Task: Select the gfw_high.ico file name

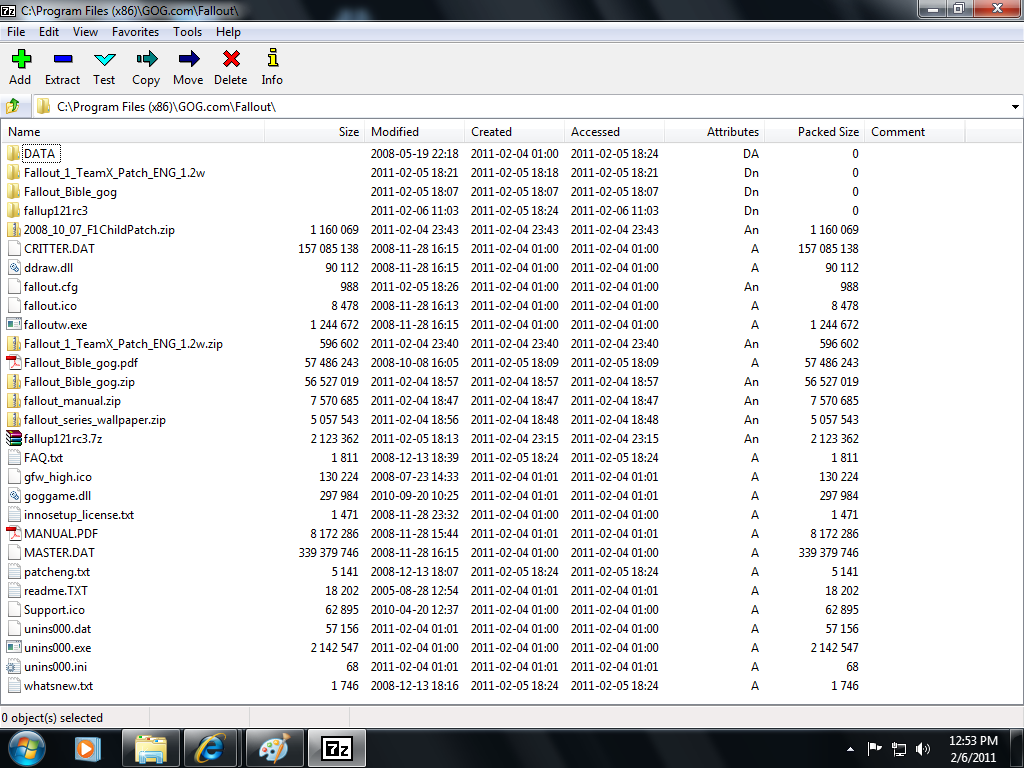Action: pyautogui.click(x=58, y=477)
